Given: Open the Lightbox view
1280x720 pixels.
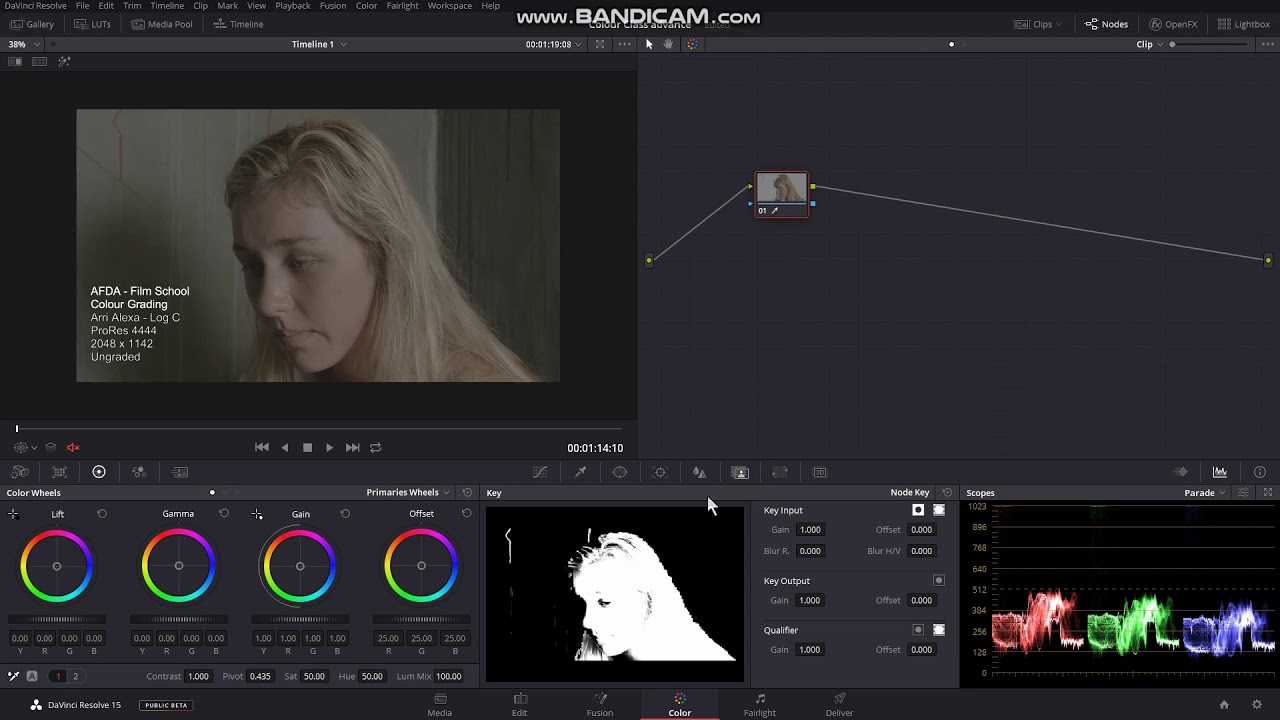Looking at the screenshot, I should 1244,24.
